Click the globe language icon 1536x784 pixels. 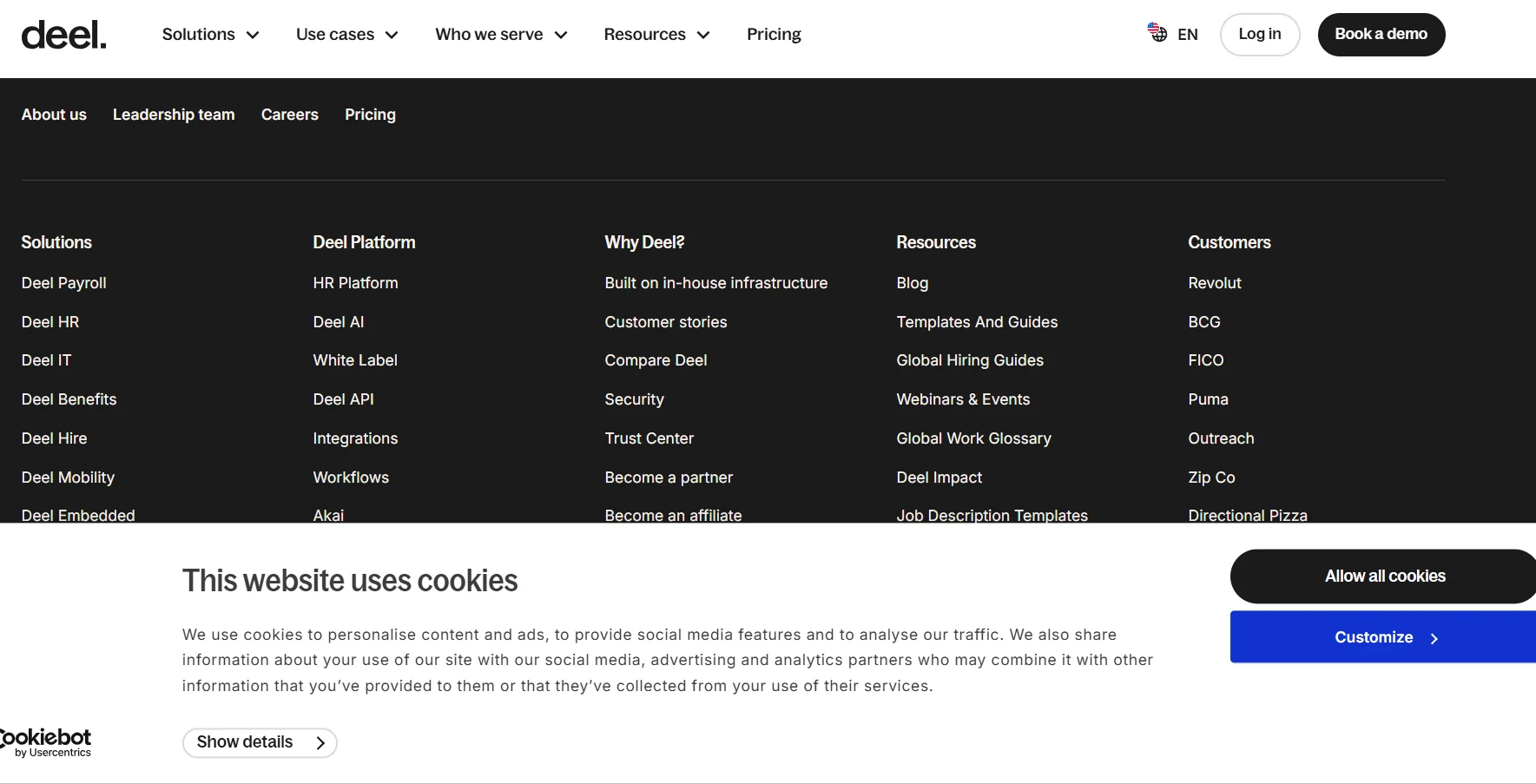click(x=1157, y=33)
